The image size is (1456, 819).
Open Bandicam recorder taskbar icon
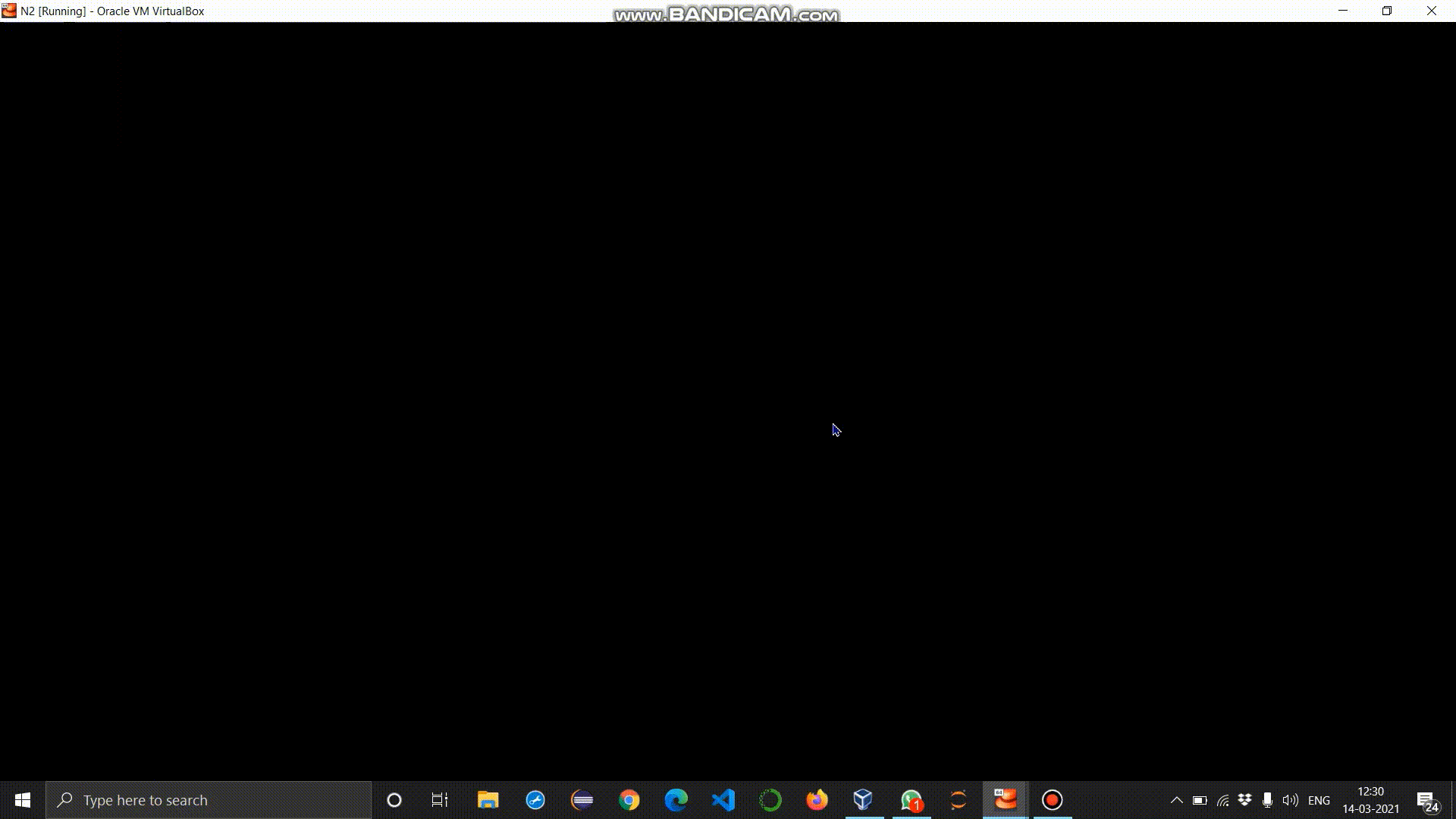point(1053,800)
